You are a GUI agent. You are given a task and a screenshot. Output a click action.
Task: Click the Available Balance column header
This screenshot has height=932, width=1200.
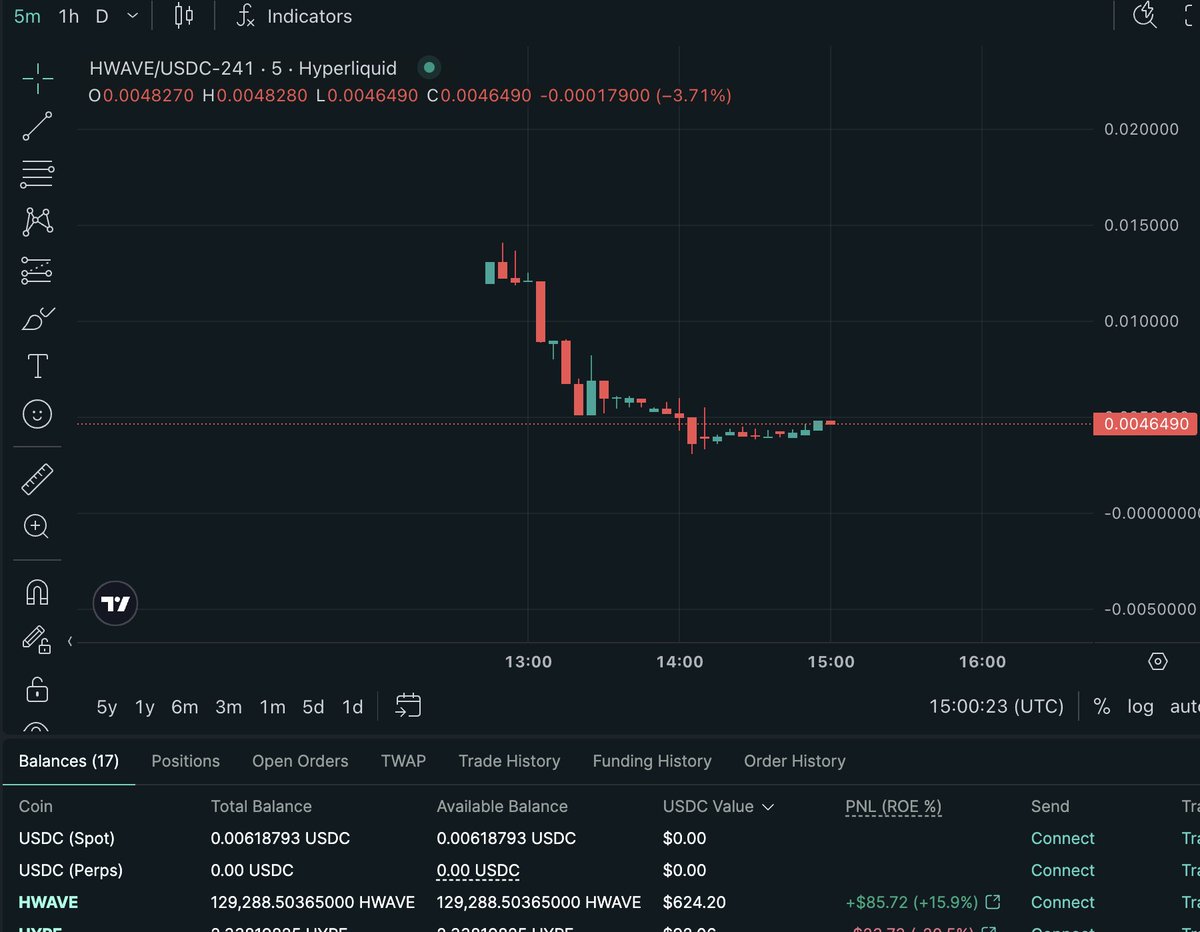click(x=502, y=806)
